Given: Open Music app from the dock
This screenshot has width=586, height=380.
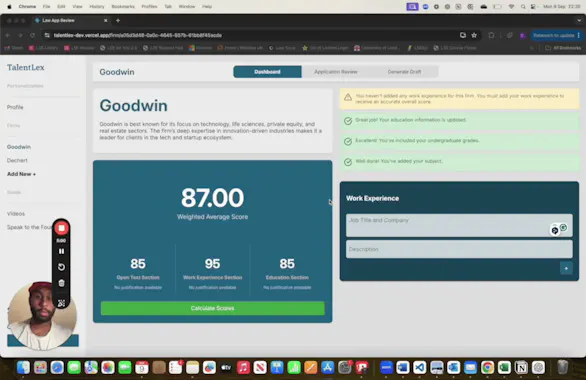Looking at the screenshot, I should pos(243,368).
